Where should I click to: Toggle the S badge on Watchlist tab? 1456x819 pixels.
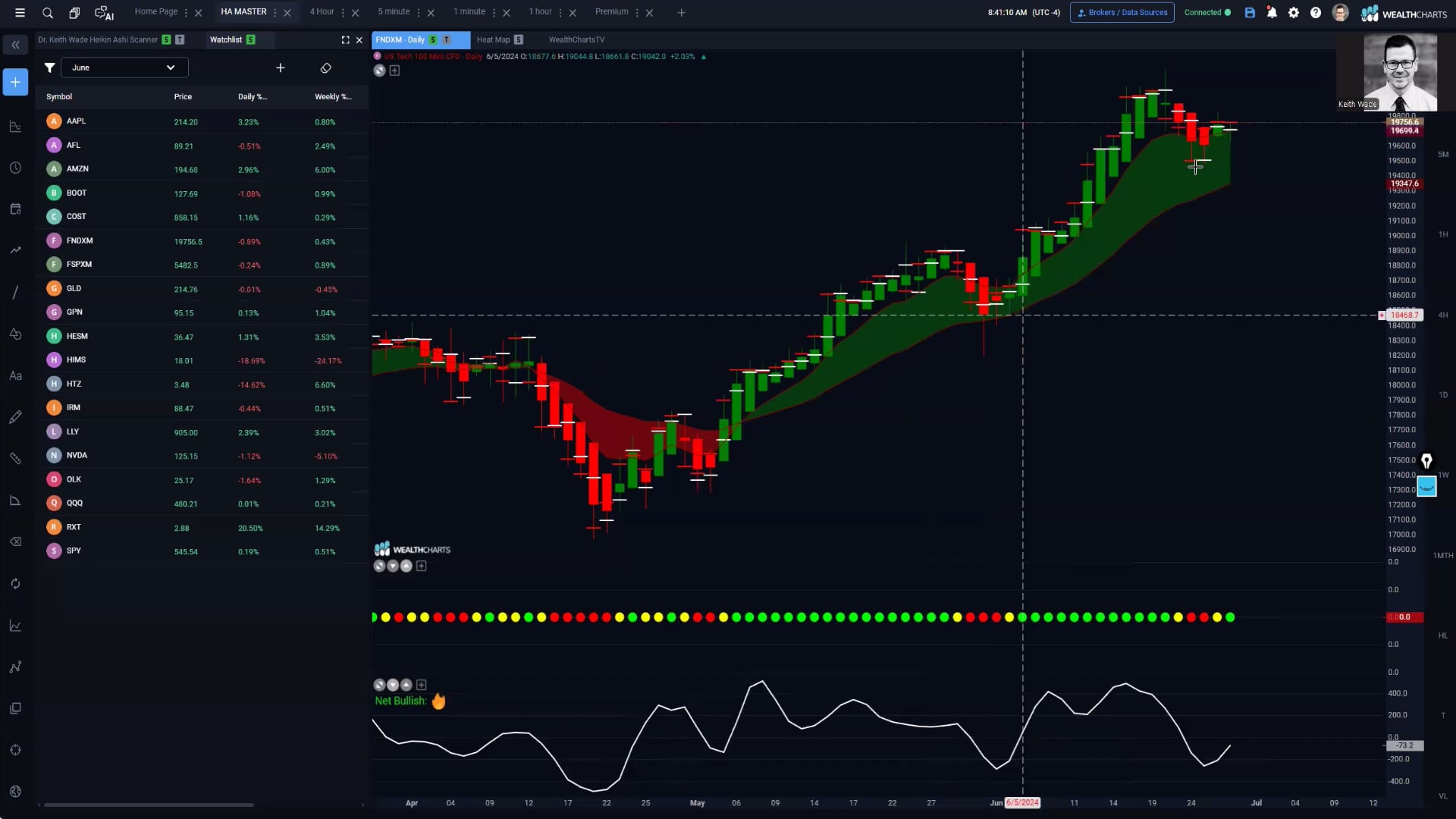tap(250, 40)
